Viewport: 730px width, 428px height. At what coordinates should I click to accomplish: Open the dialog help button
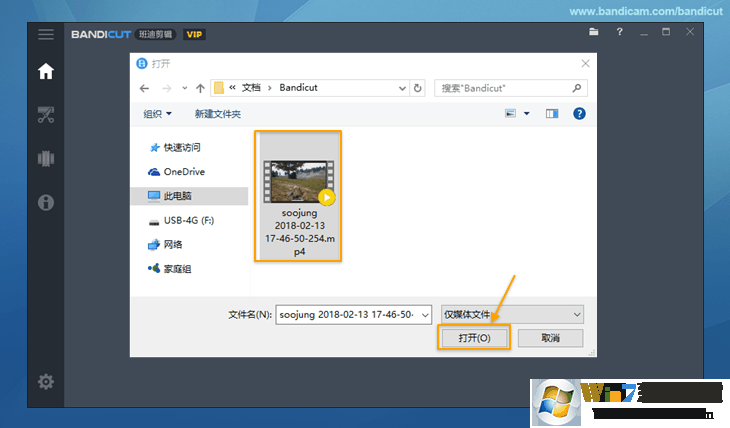tap(579, 114)
